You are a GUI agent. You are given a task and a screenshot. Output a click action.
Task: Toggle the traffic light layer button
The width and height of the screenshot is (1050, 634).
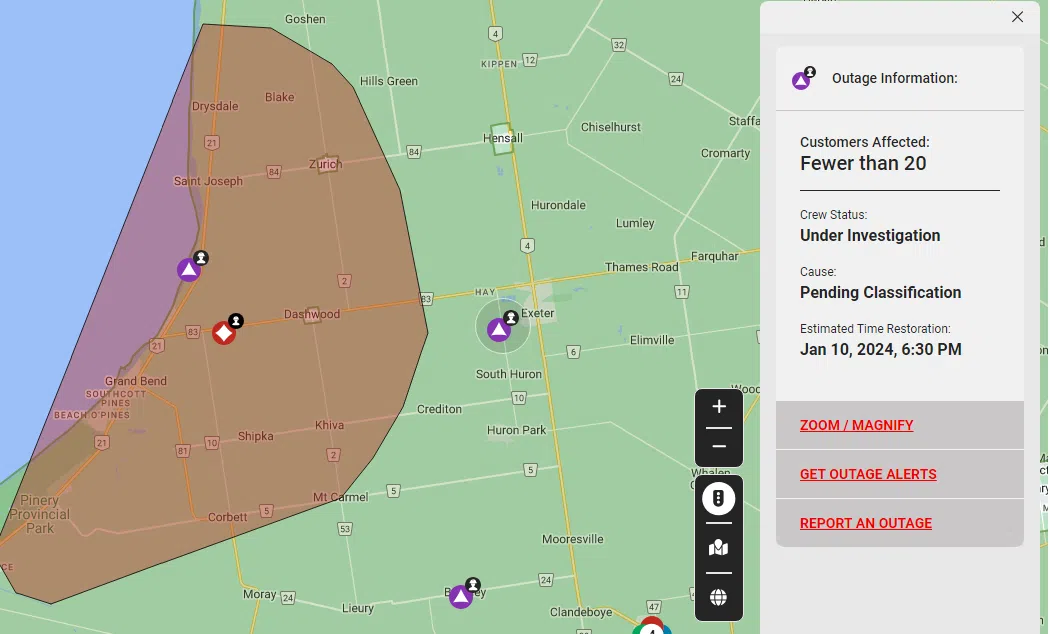(718, 498)
